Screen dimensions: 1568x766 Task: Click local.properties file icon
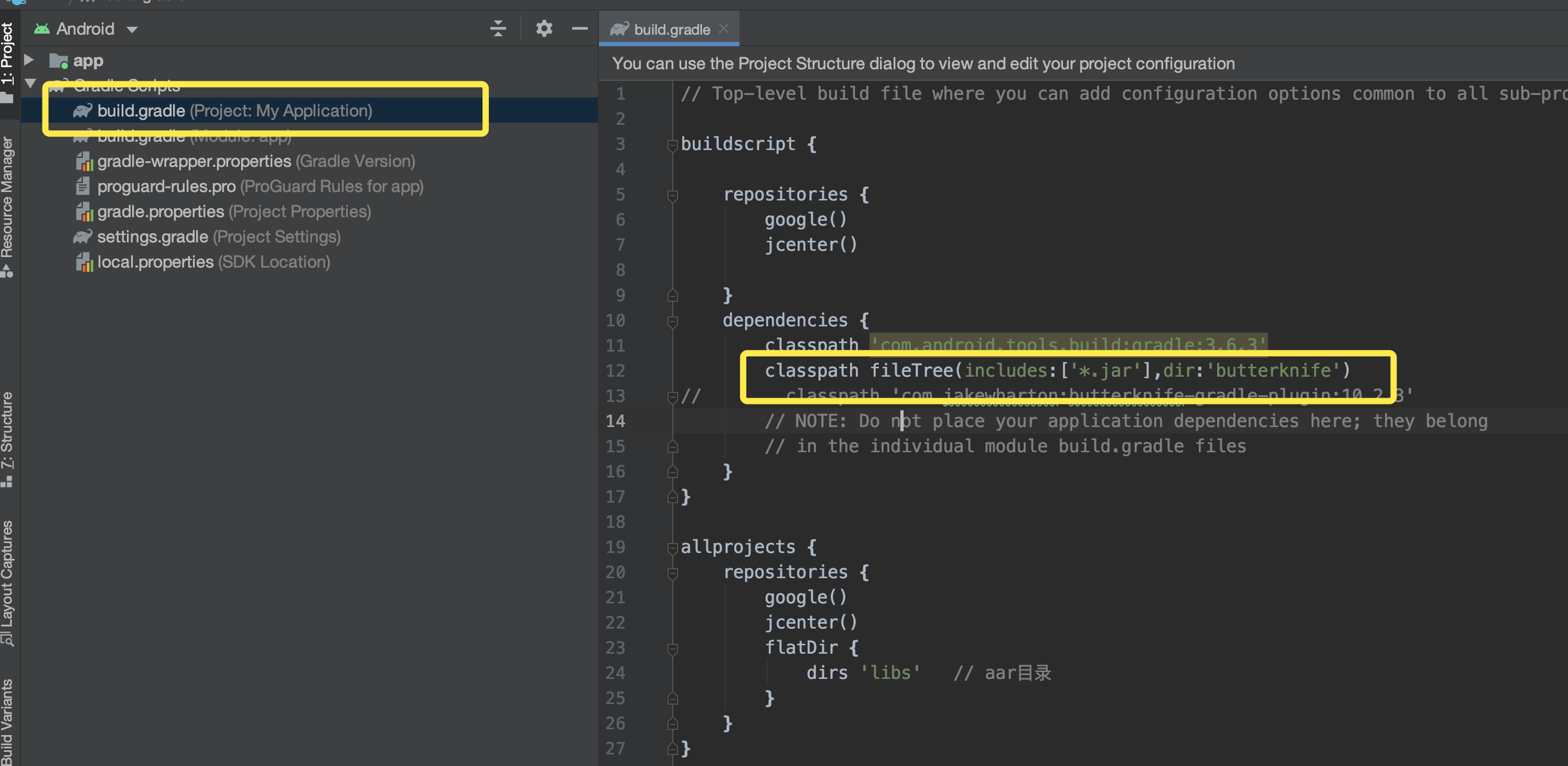(x=84, y=262)
